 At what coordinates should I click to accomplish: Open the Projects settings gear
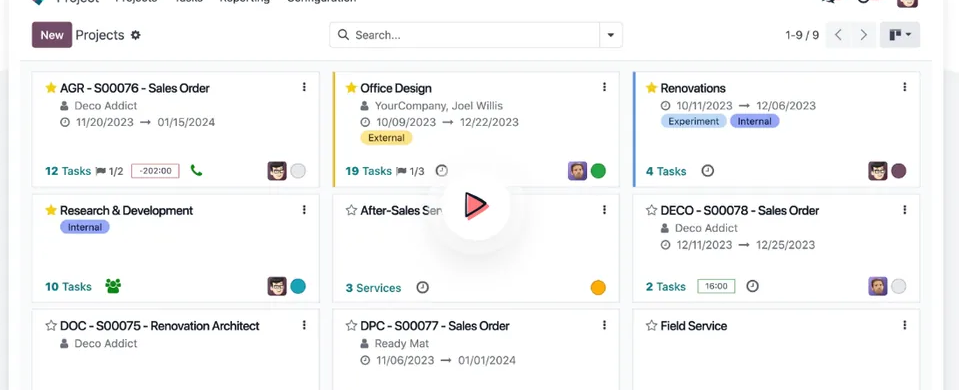tap(136, 35)
